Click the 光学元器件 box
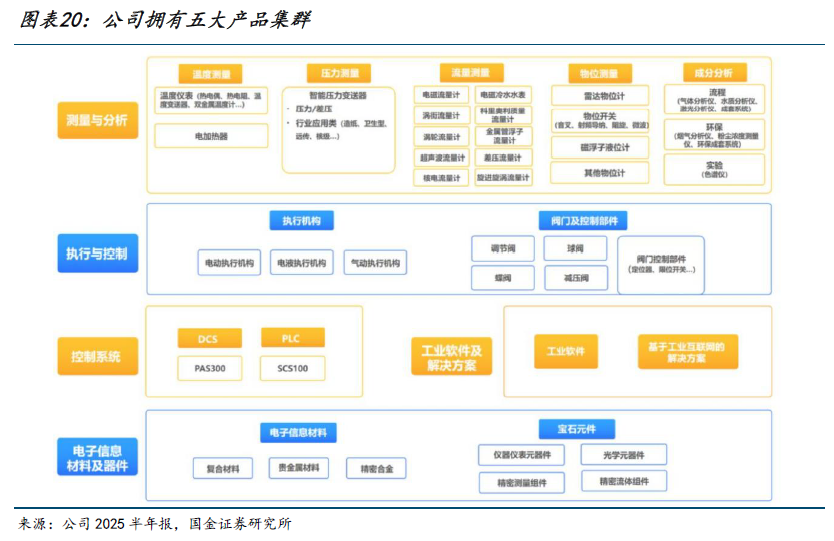834x541 pixels. (623, 456)
